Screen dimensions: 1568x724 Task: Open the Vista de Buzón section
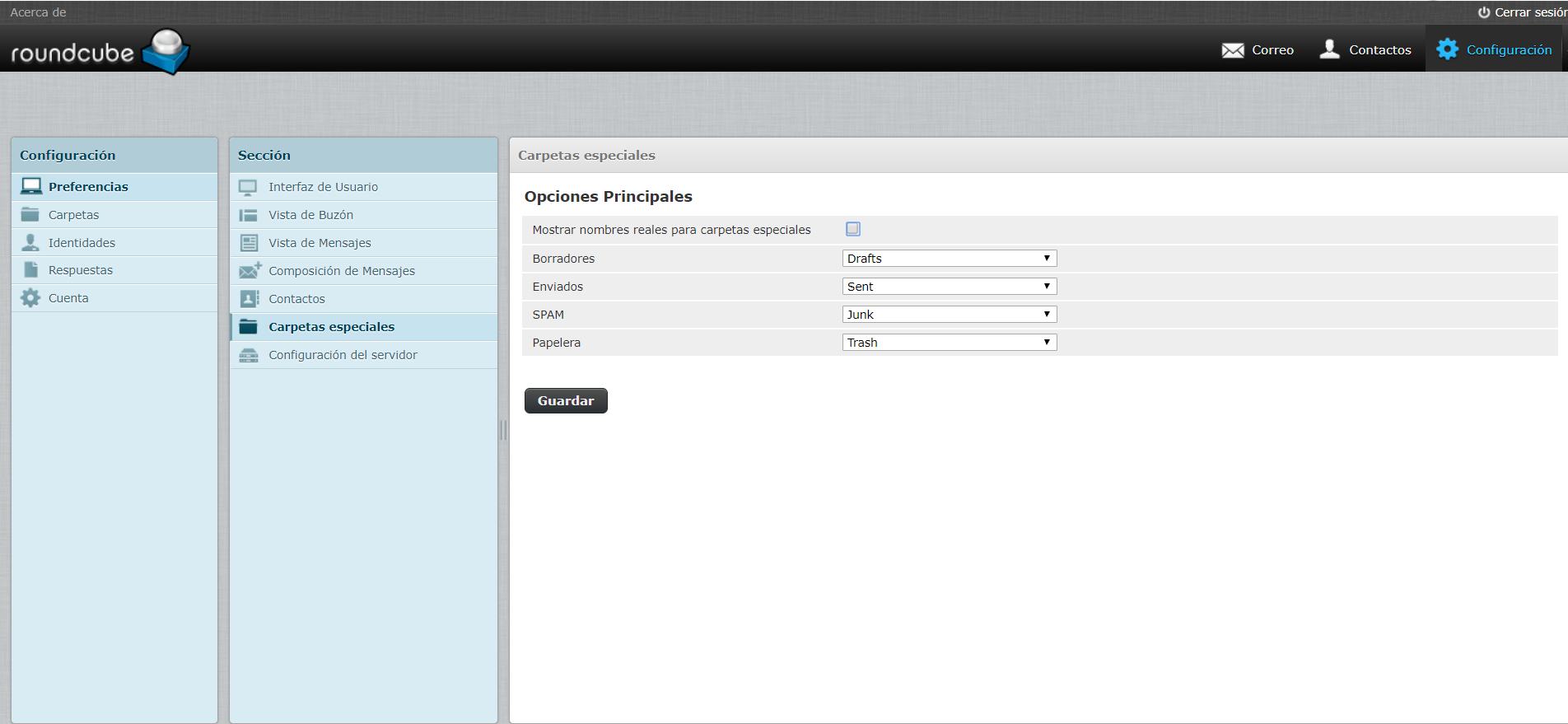310,215
